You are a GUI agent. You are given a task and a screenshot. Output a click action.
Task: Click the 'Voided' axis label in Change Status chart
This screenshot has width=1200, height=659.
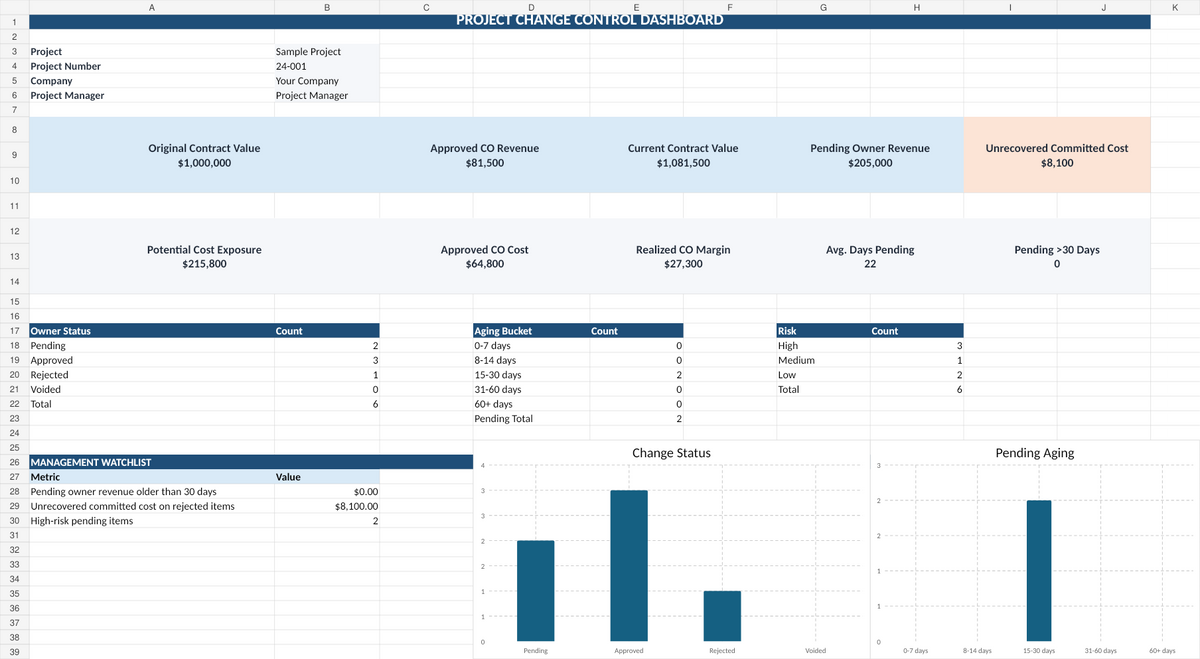point(815,651)
